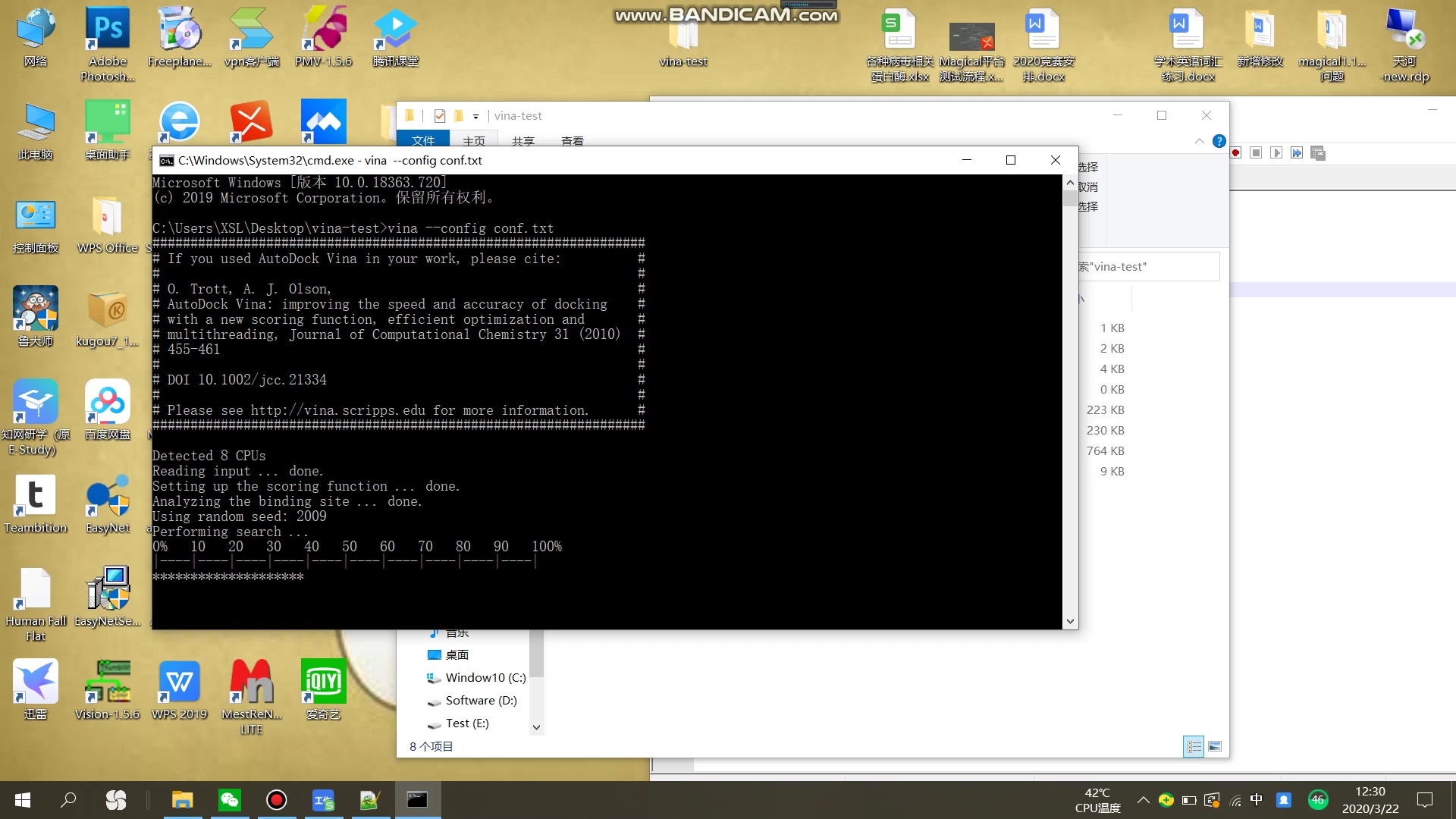This screenshot has height=819, width=1456.
Task: Click the blue help icon in Explorer
Action: click(1219, 141)
